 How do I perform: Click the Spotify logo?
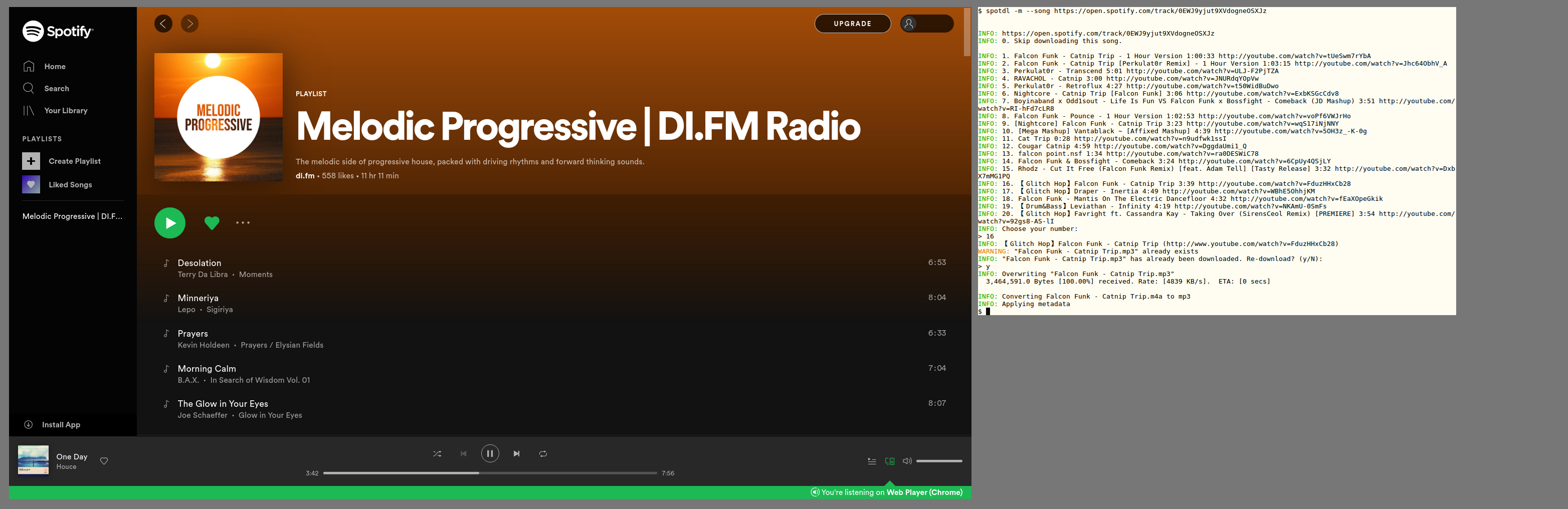58,31
